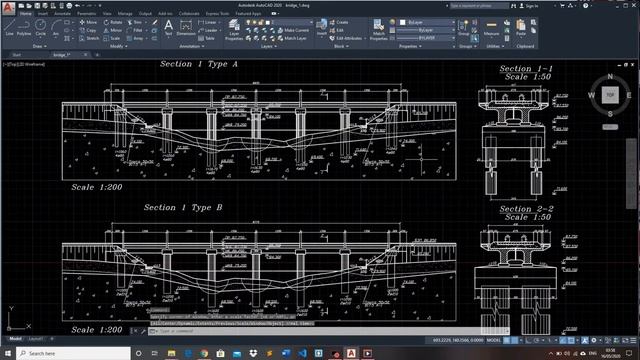Toggle annotation visibility icon in status bar
Screen dimensions: 640x360
[585, 340]
